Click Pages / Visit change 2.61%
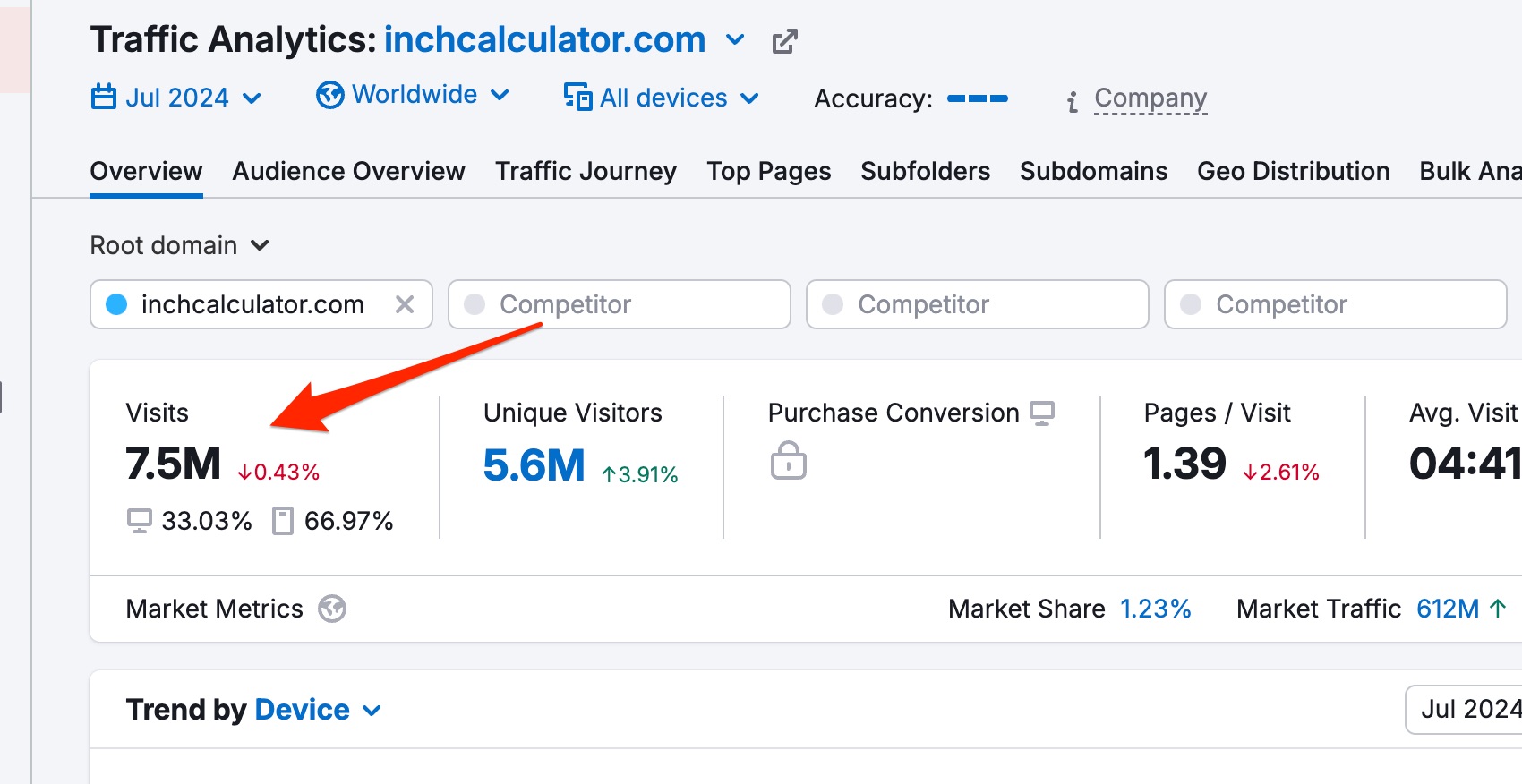 pos(1281,472)
